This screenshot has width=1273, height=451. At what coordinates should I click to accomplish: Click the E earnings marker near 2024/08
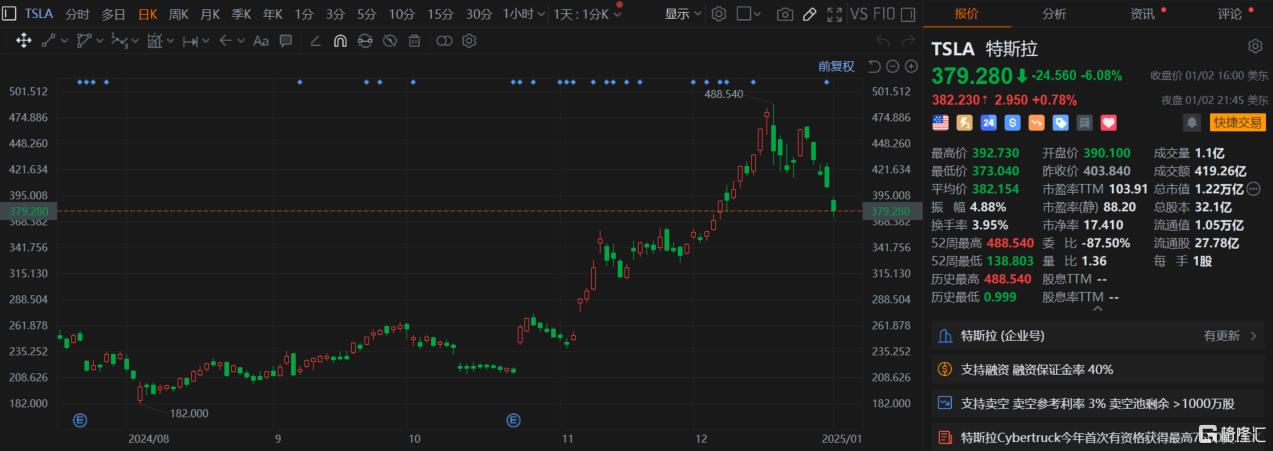(x=79, y=419)
